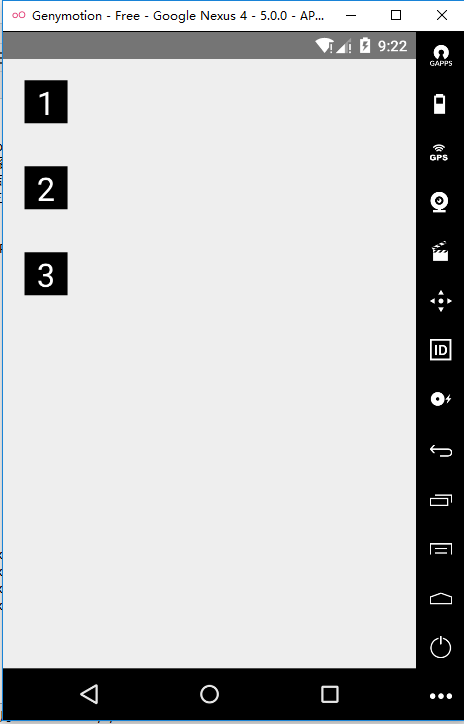The height and width of the screenshot is (724, 464).
Task: Click the sidebar home button
Action: [x=440, y=598]
